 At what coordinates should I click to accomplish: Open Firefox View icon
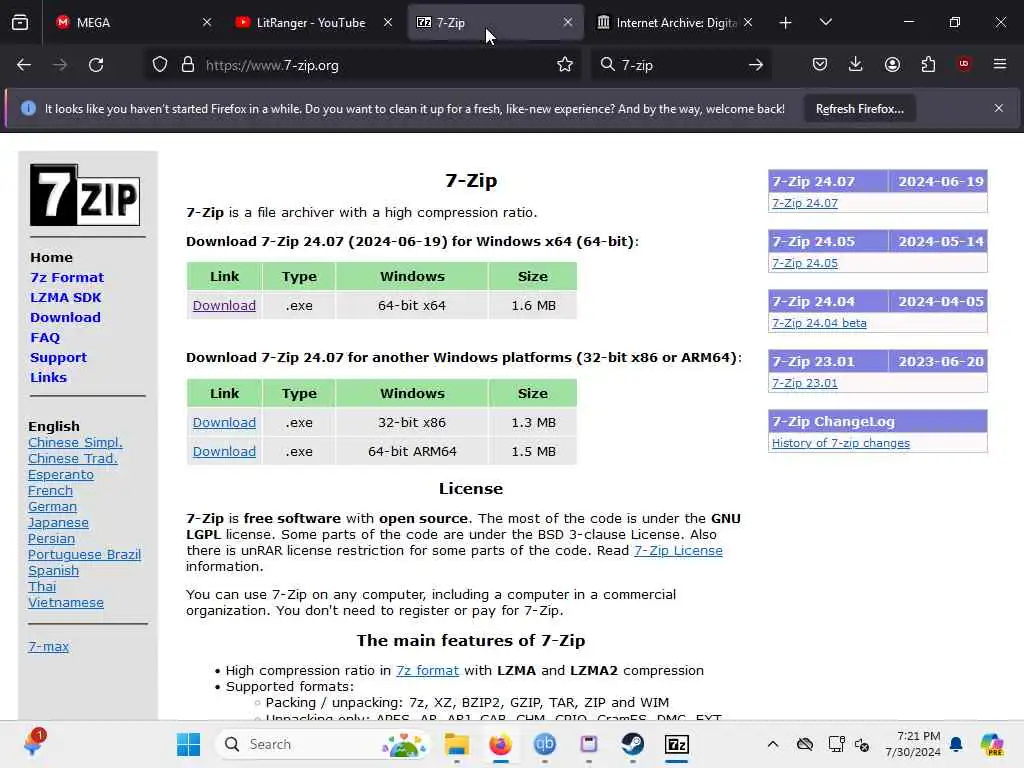20,22
